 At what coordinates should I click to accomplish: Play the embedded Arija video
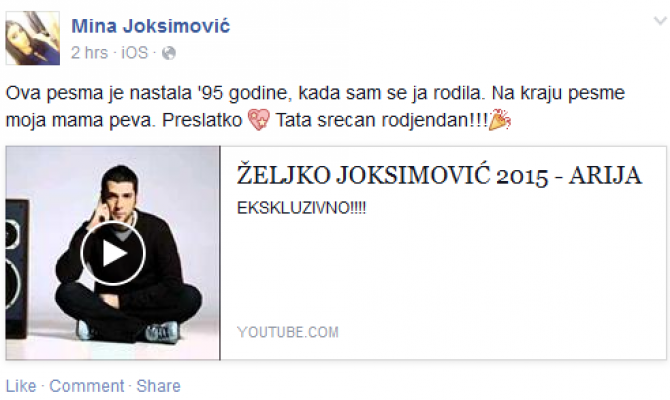tap(113, 253)
